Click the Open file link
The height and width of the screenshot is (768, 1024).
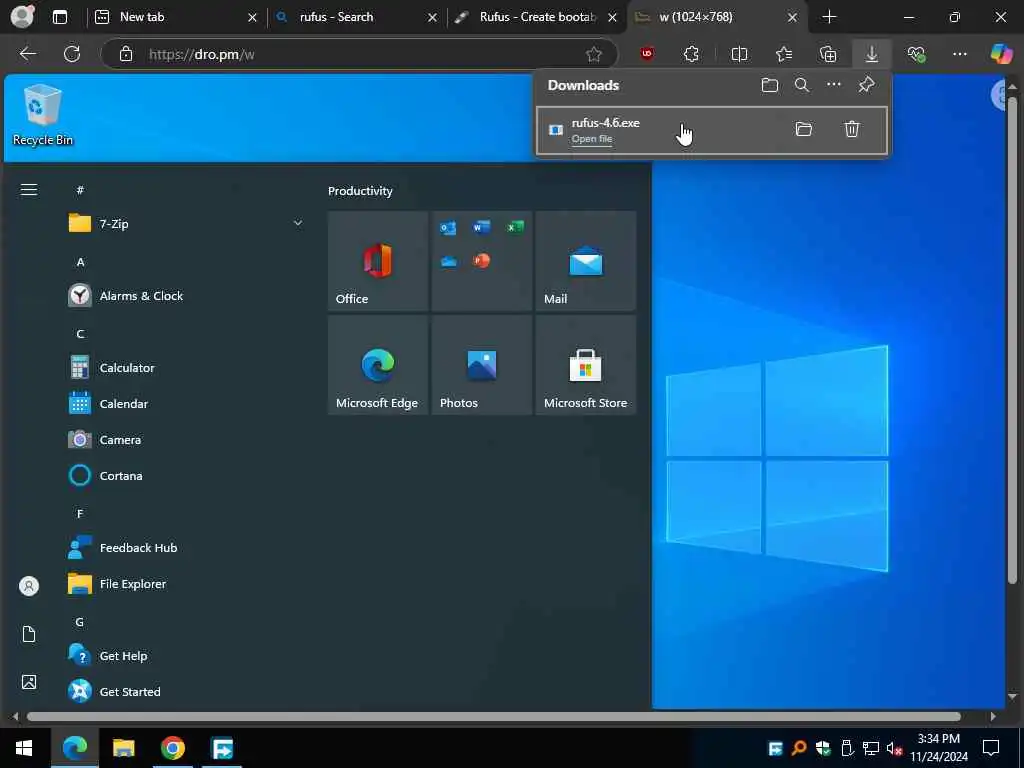(592, 138)
